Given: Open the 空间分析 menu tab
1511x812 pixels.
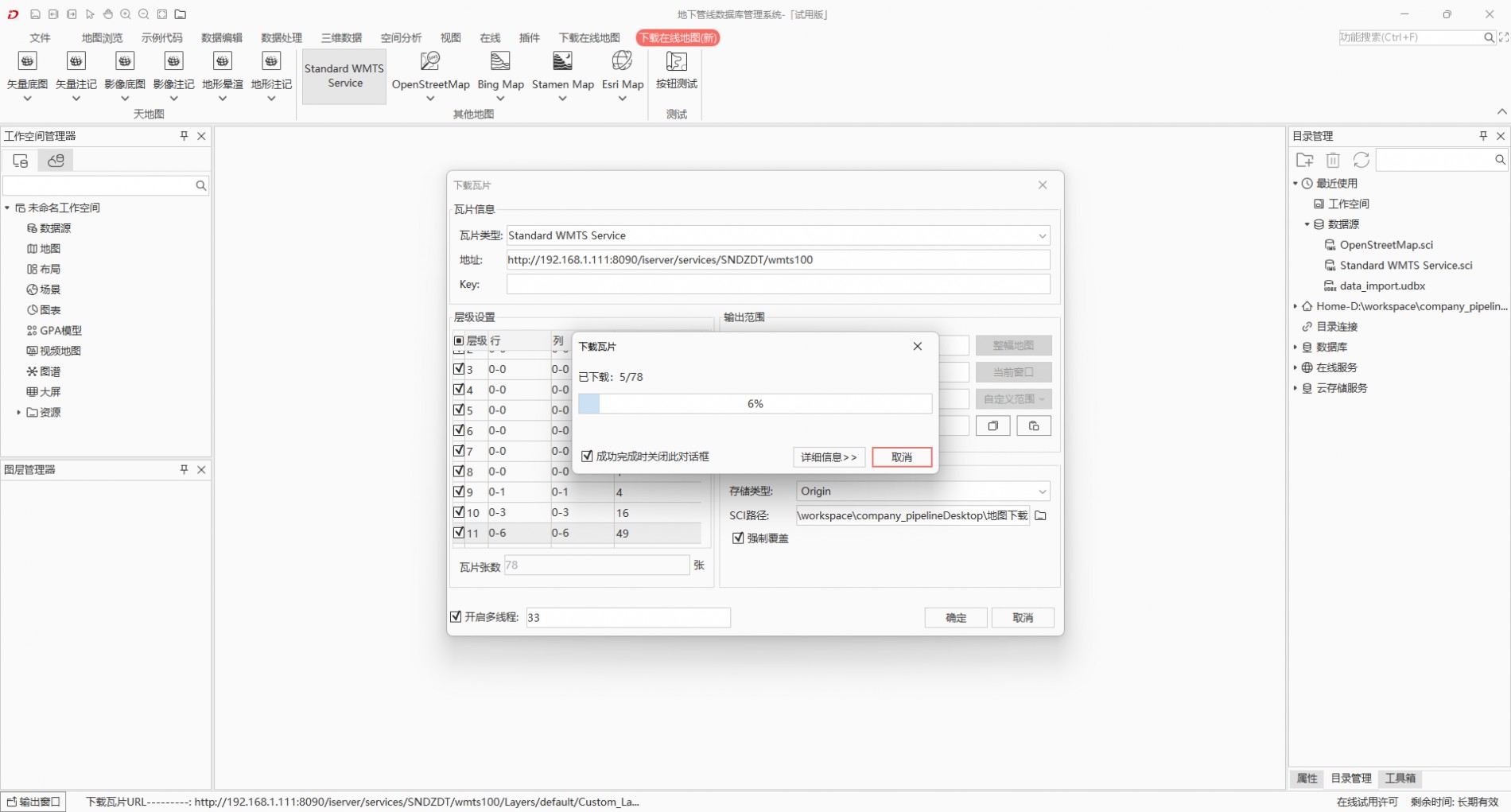Looking at the screenshot, I should [401, 37].
